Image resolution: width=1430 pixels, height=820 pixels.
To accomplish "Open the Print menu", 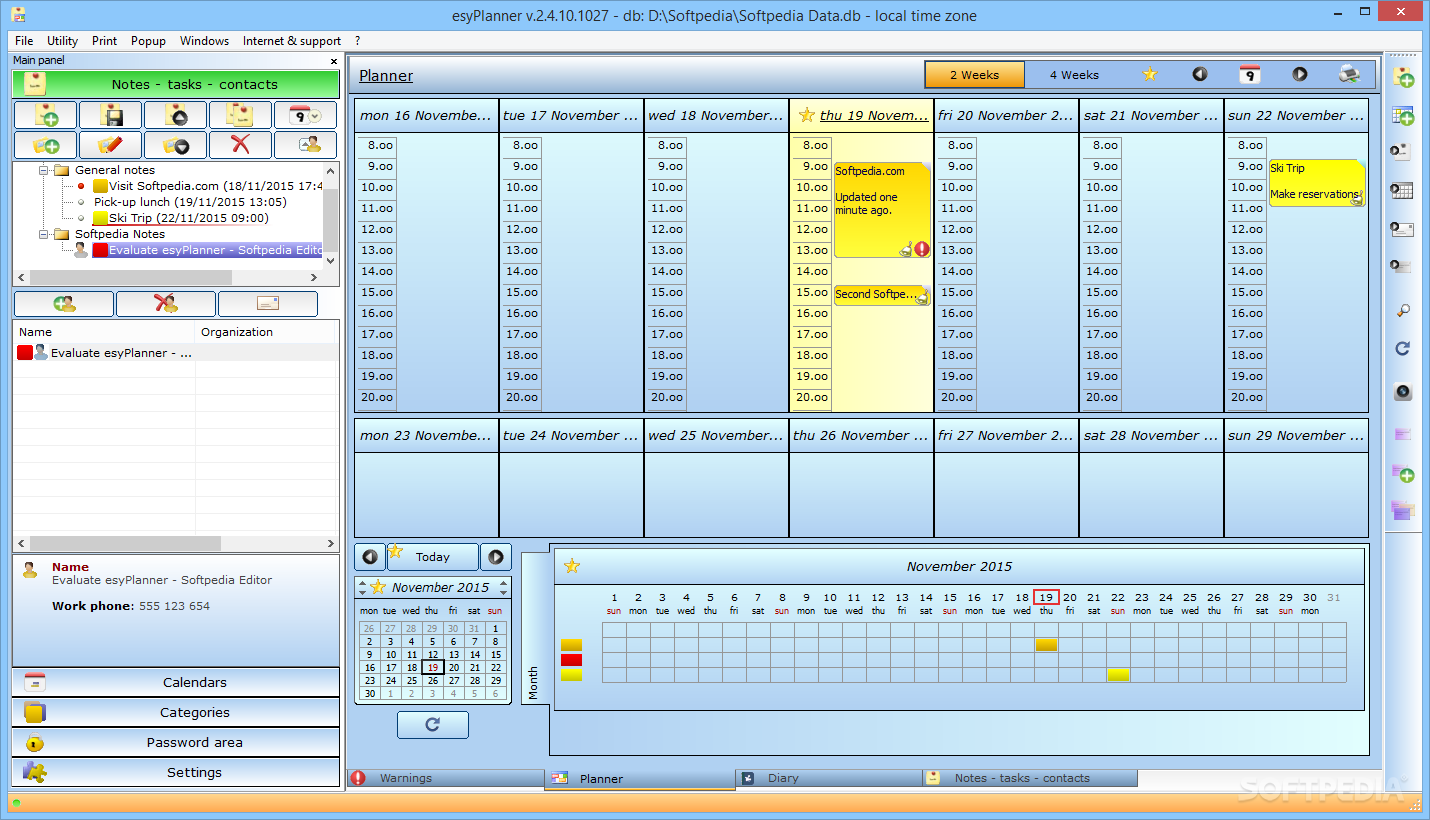I will click(104, 41).
